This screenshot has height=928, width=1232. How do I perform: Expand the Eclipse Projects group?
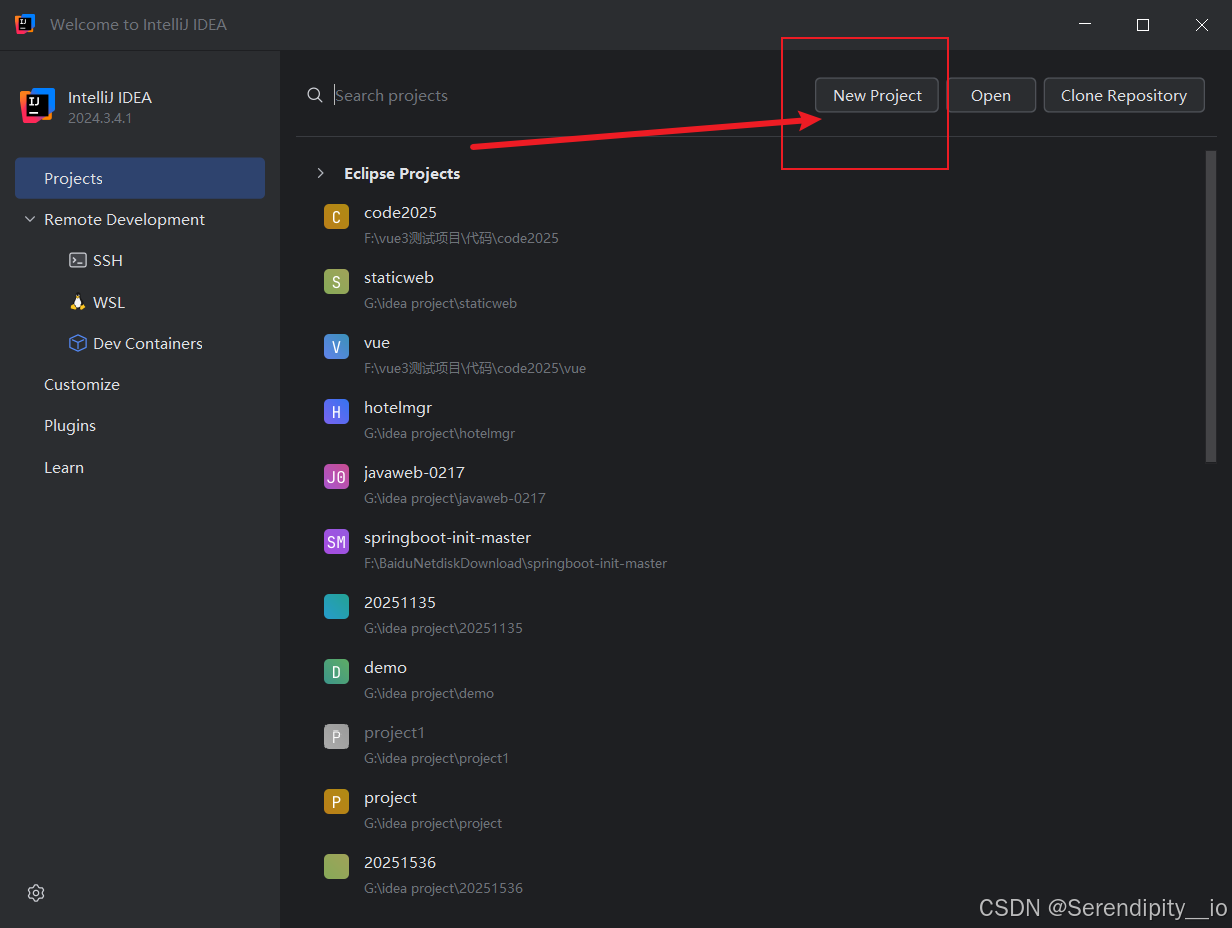[320, 173]
